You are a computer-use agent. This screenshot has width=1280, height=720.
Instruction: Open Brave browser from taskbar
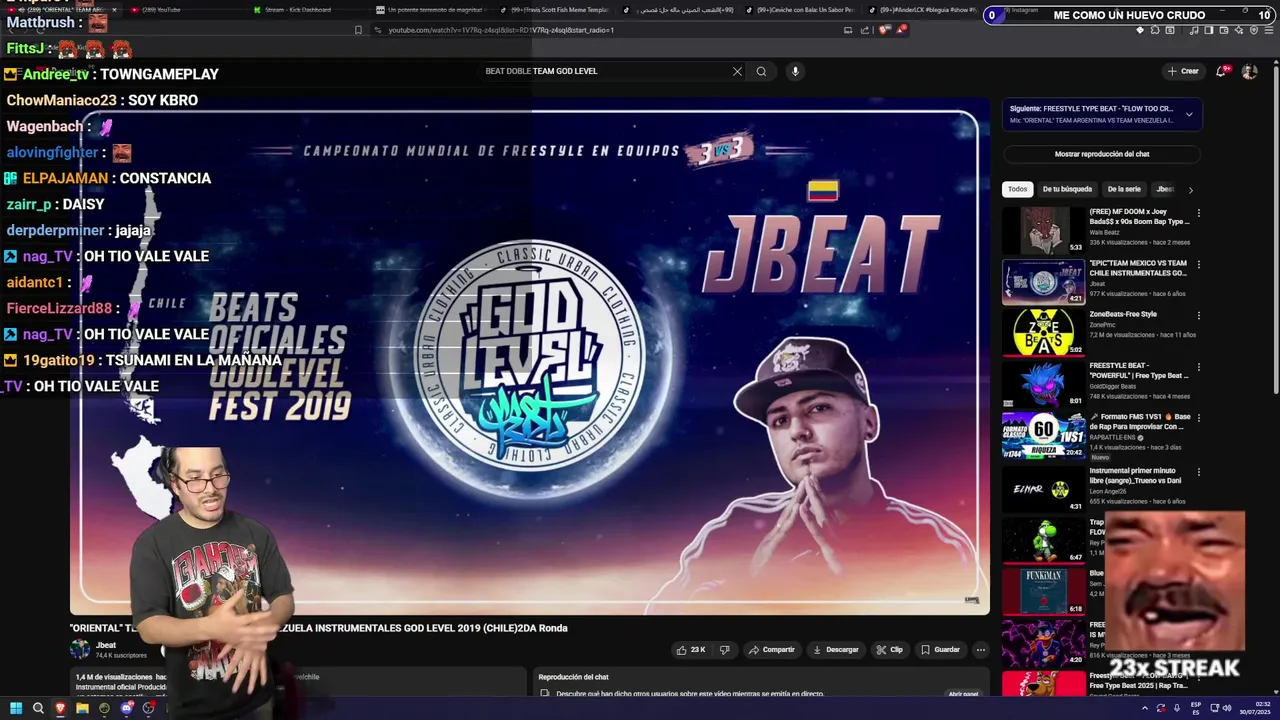60,708
